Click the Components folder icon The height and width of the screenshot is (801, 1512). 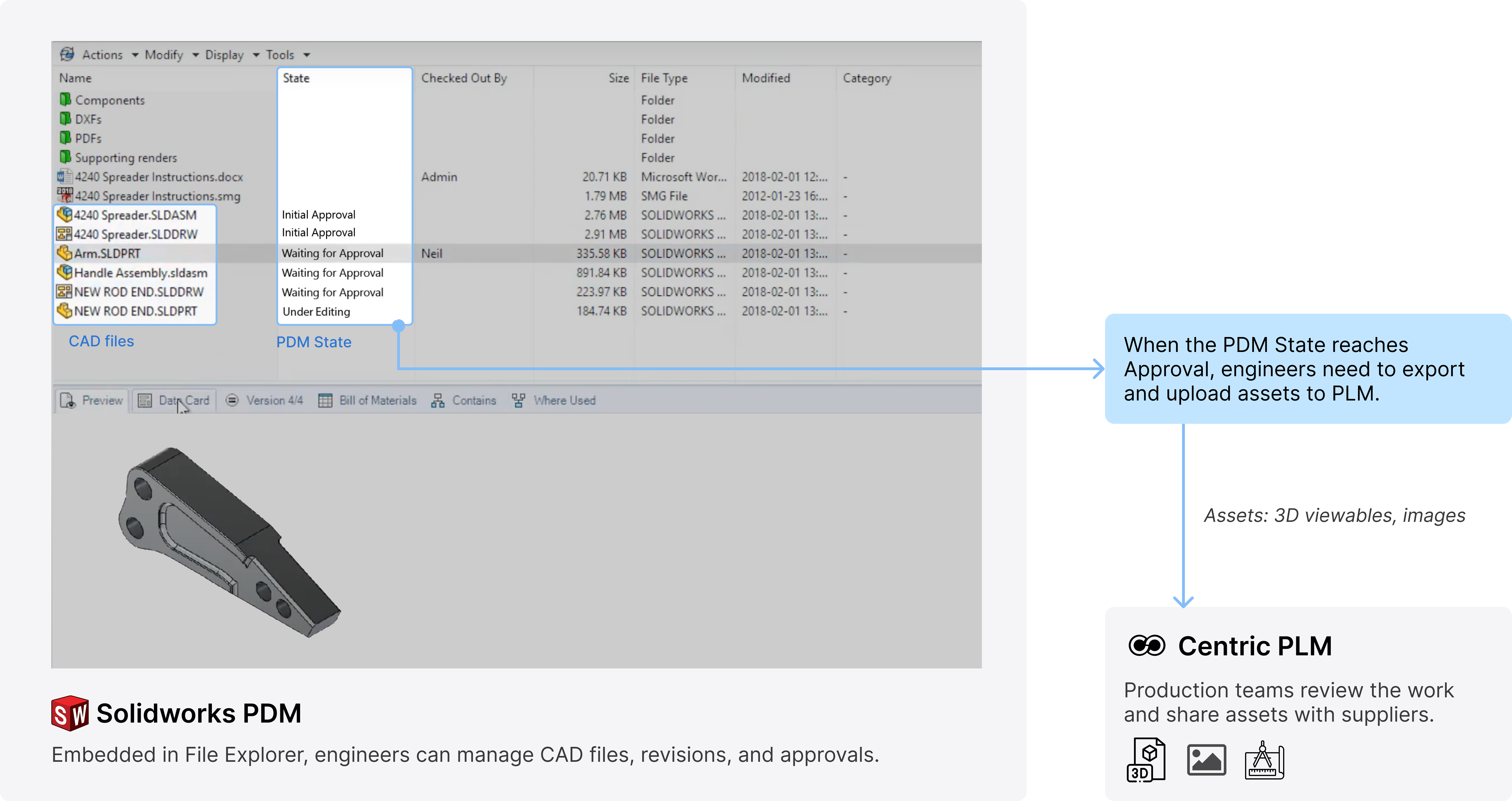coord(65,99)
